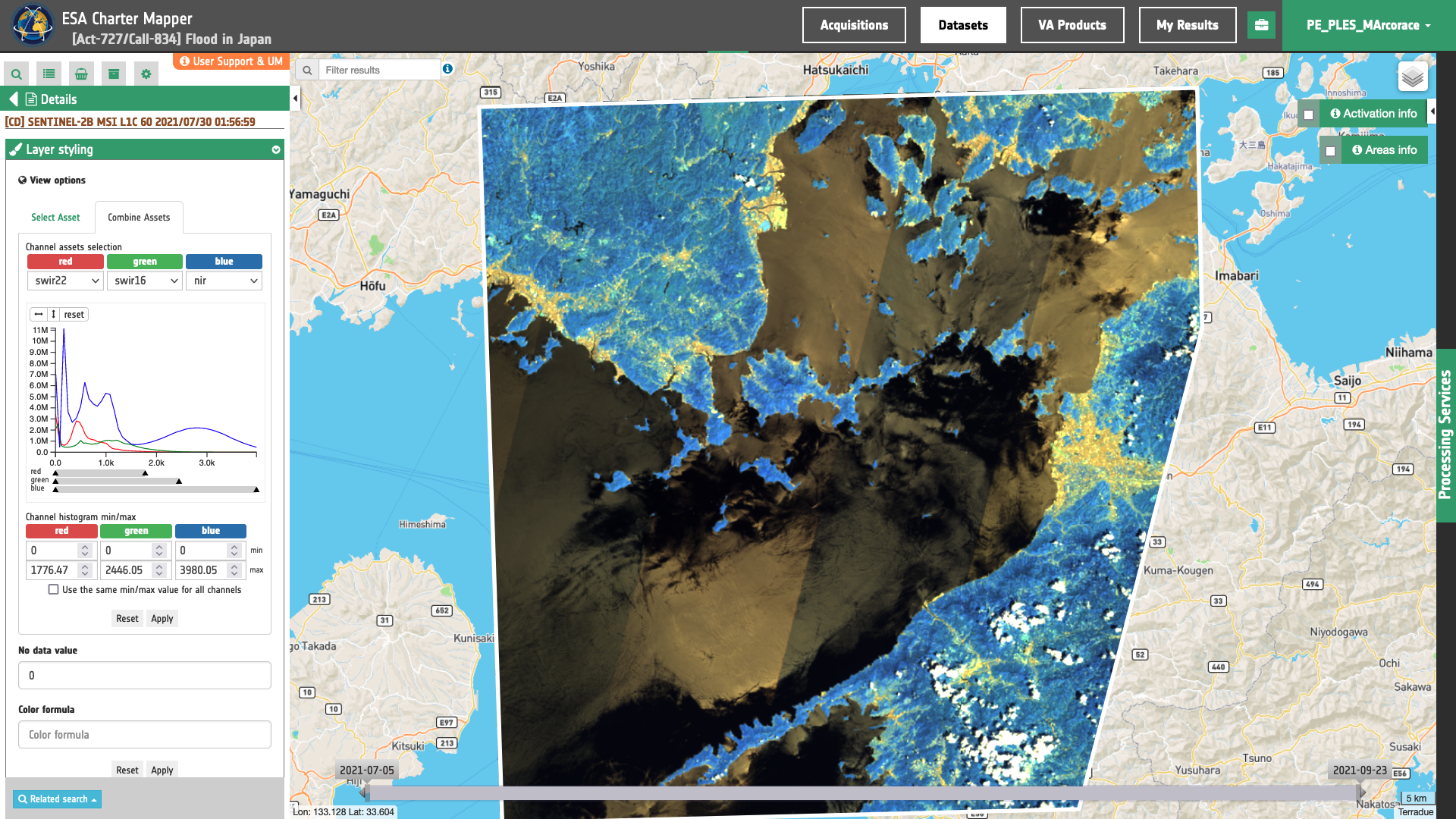This screenshot has width=1456, height=819.
Task: Click the red channel min stepper arrows
Action: (85, 551)
